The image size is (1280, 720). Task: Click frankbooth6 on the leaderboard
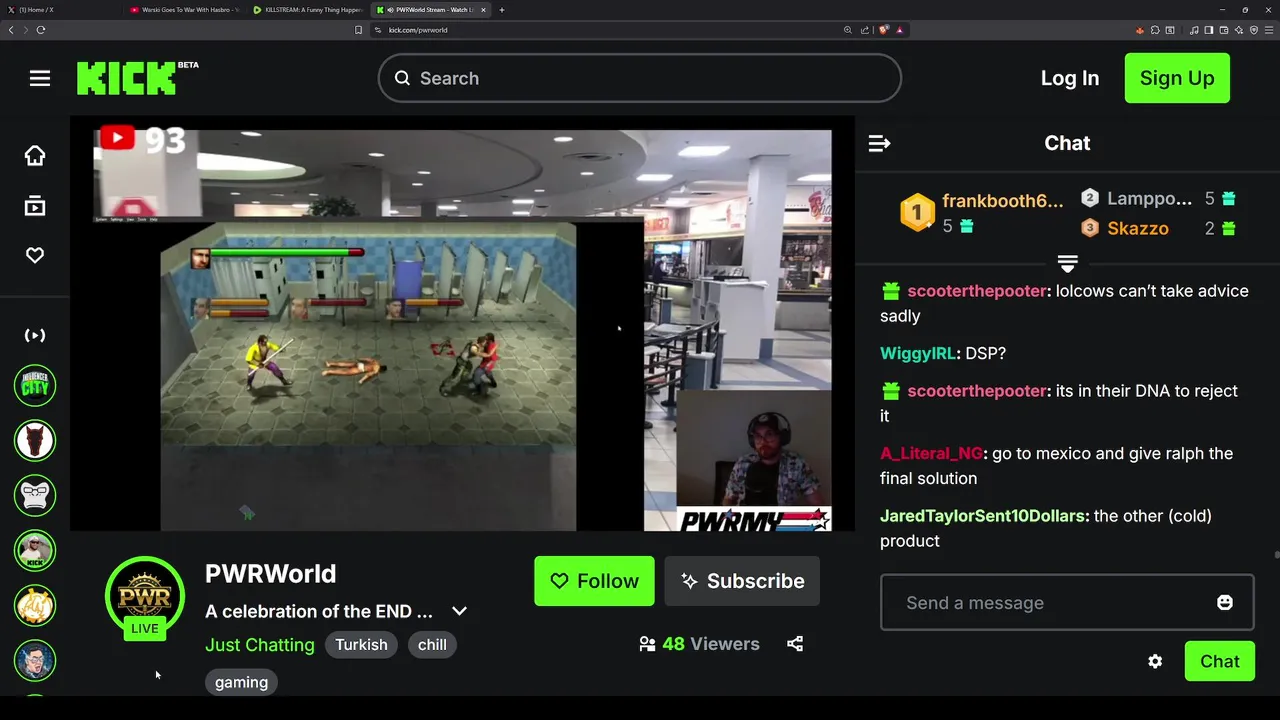pyautogui.click(x=1002, y=201)
